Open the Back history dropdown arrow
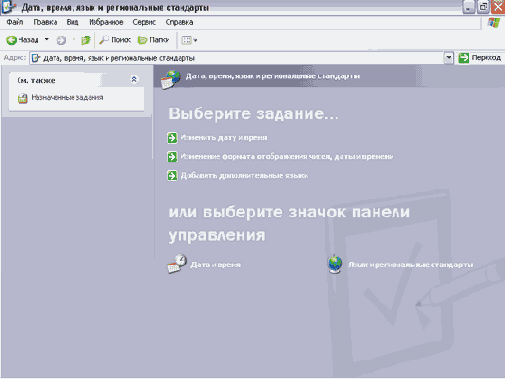This screenshot has width=505, height=379. pos(47,39)
